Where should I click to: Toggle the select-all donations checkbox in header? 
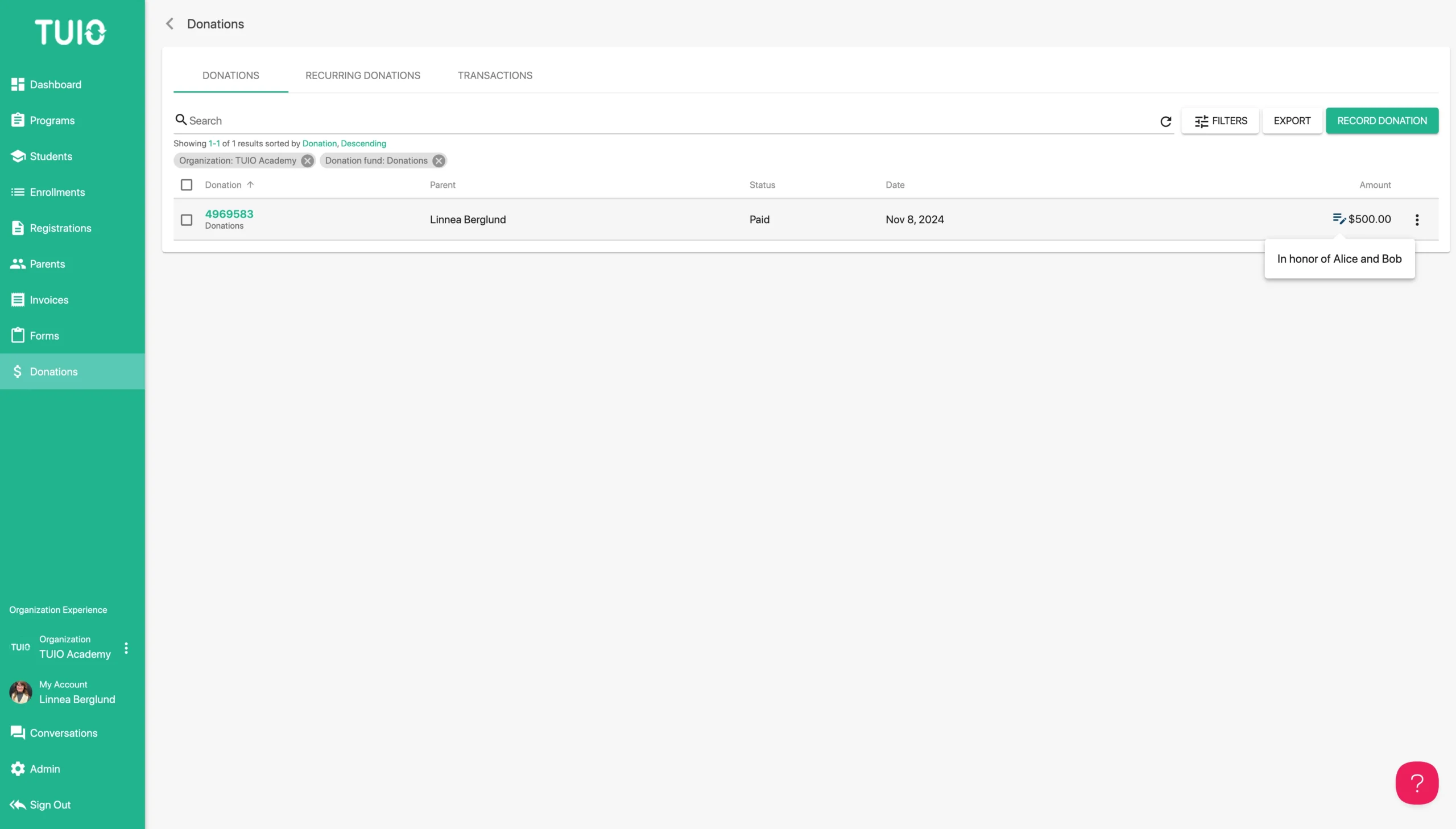[187, 185]
